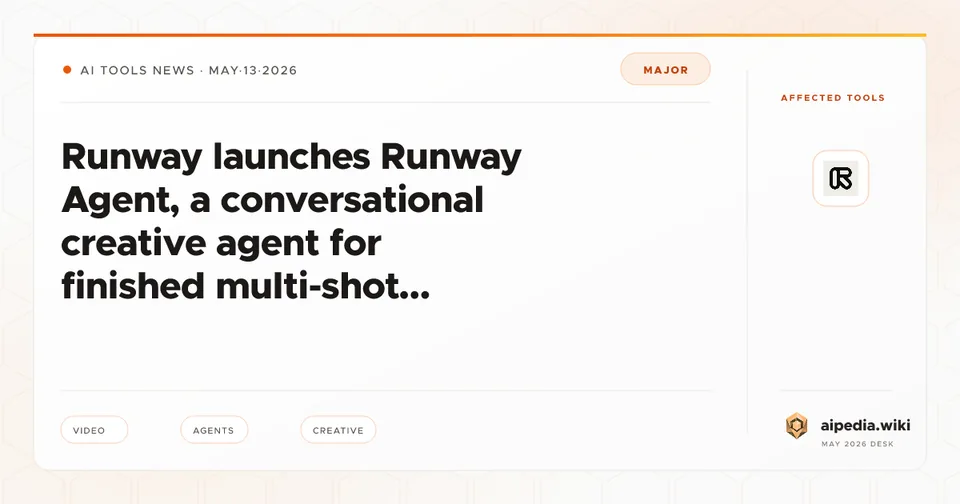Select the AGENTS tag pill

click(214, 430)
